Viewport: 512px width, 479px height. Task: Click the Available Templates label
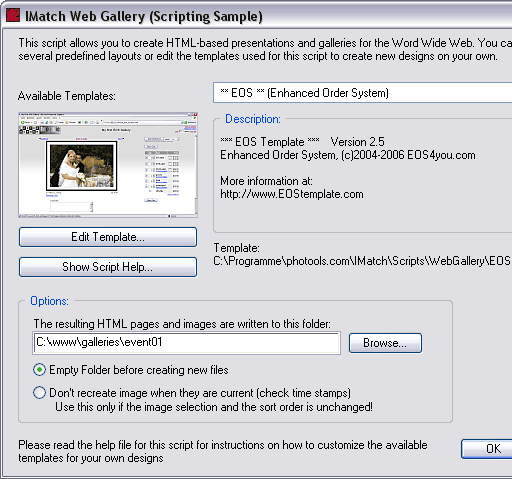pyautogui.click(x=67, y=96)
